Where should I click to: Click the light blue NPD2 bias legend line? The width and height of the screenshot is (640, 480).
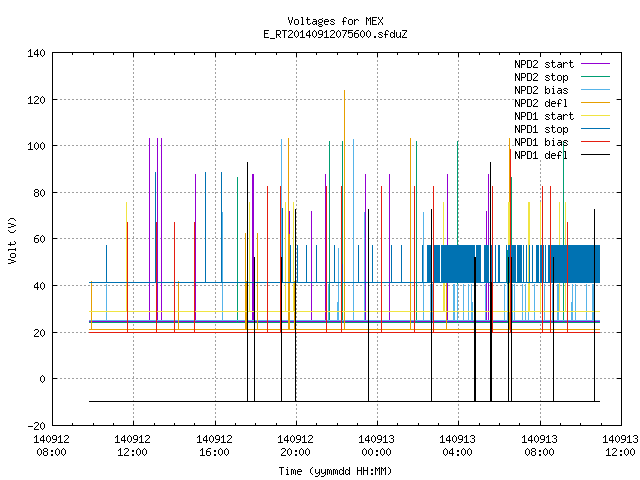point(596,89)
